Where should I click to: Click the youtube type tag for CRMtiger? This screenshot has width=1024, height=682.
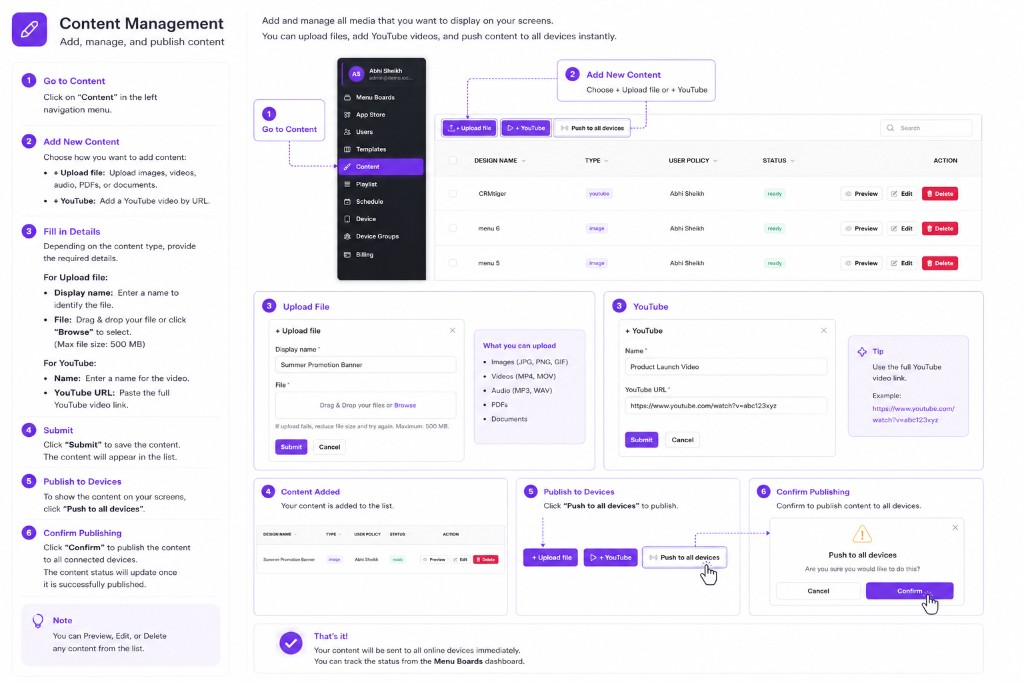click(599, 194)
